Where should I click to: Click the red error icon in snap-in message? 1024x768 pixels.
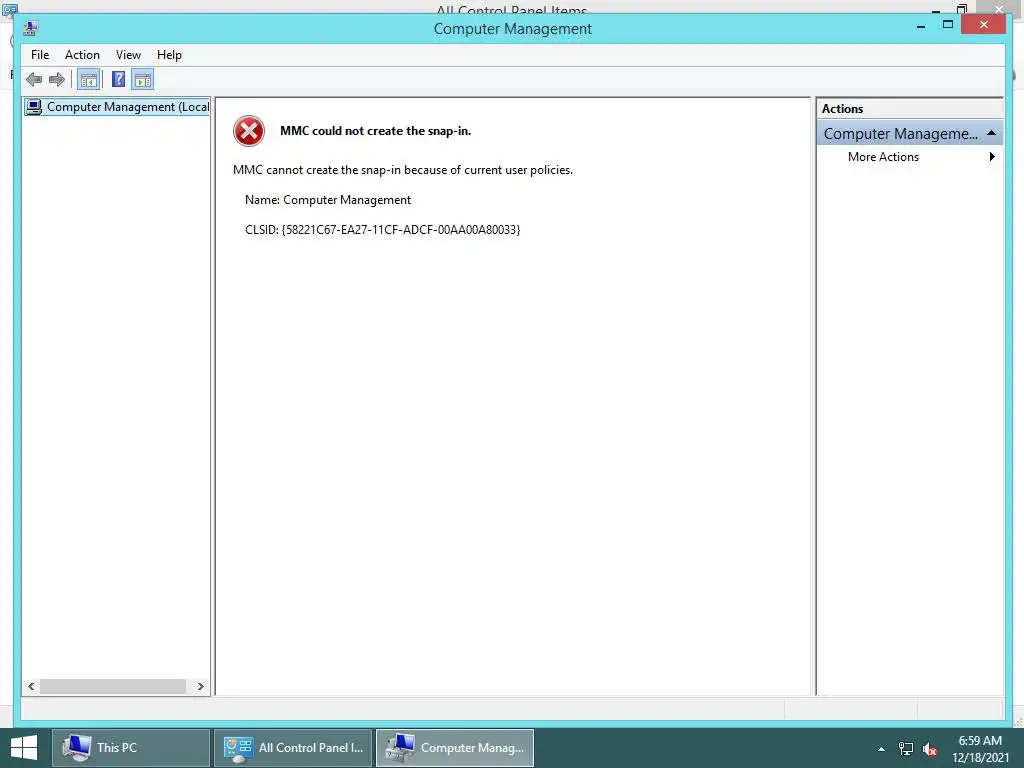[249, 131]
